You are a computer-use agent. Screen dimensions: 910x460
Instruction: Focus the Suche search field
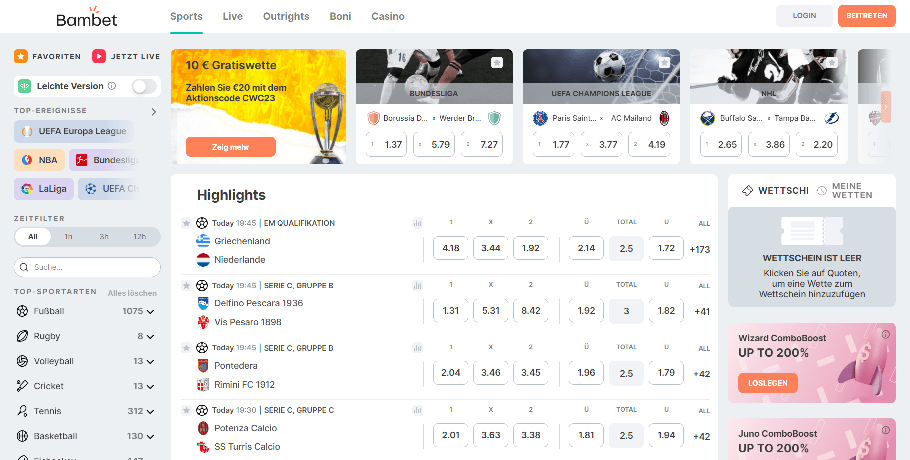pos(87,267)
